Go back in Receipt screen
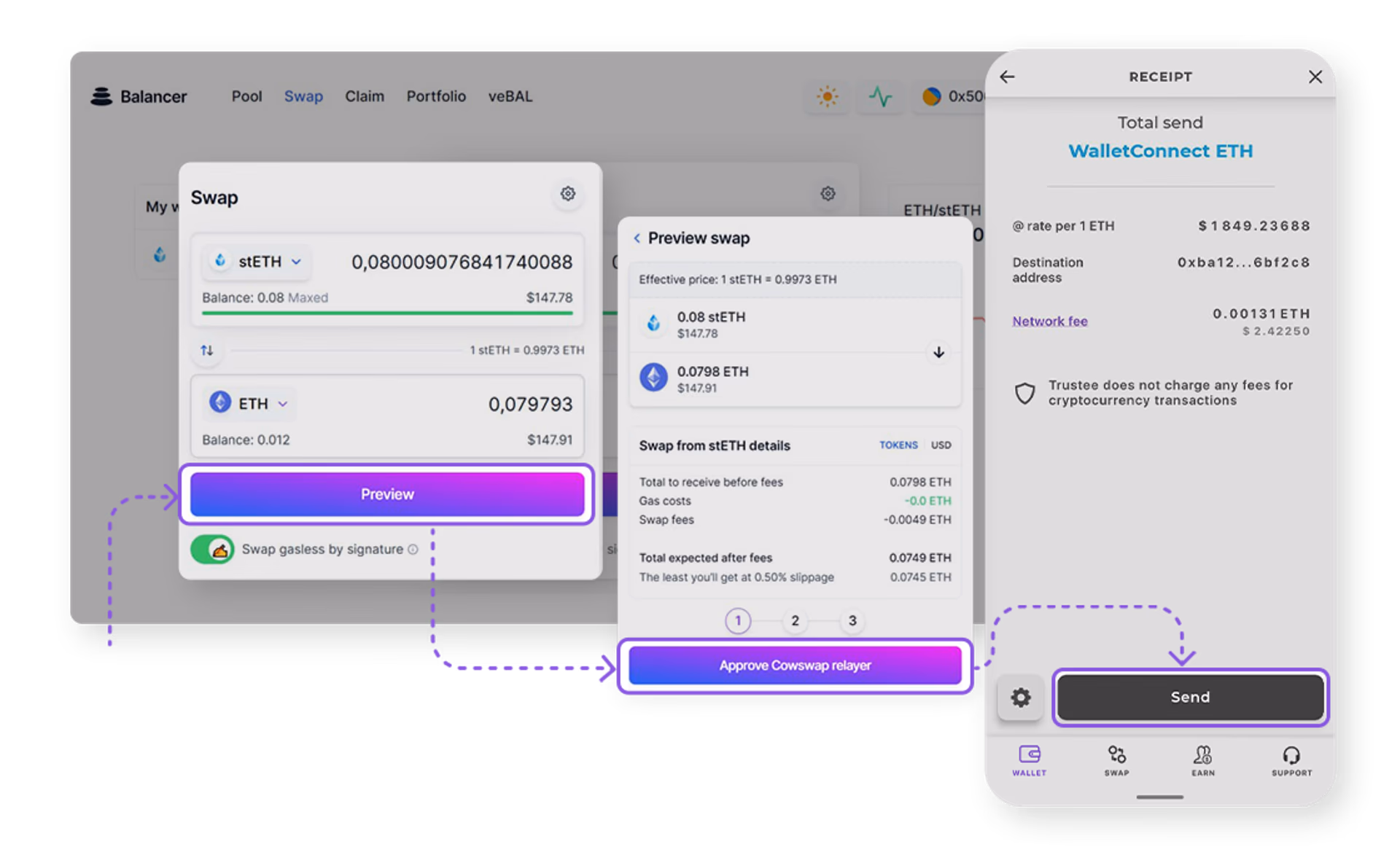Image resolution: width=1400 pixels, height=855 pixels. coord(1008,77)
